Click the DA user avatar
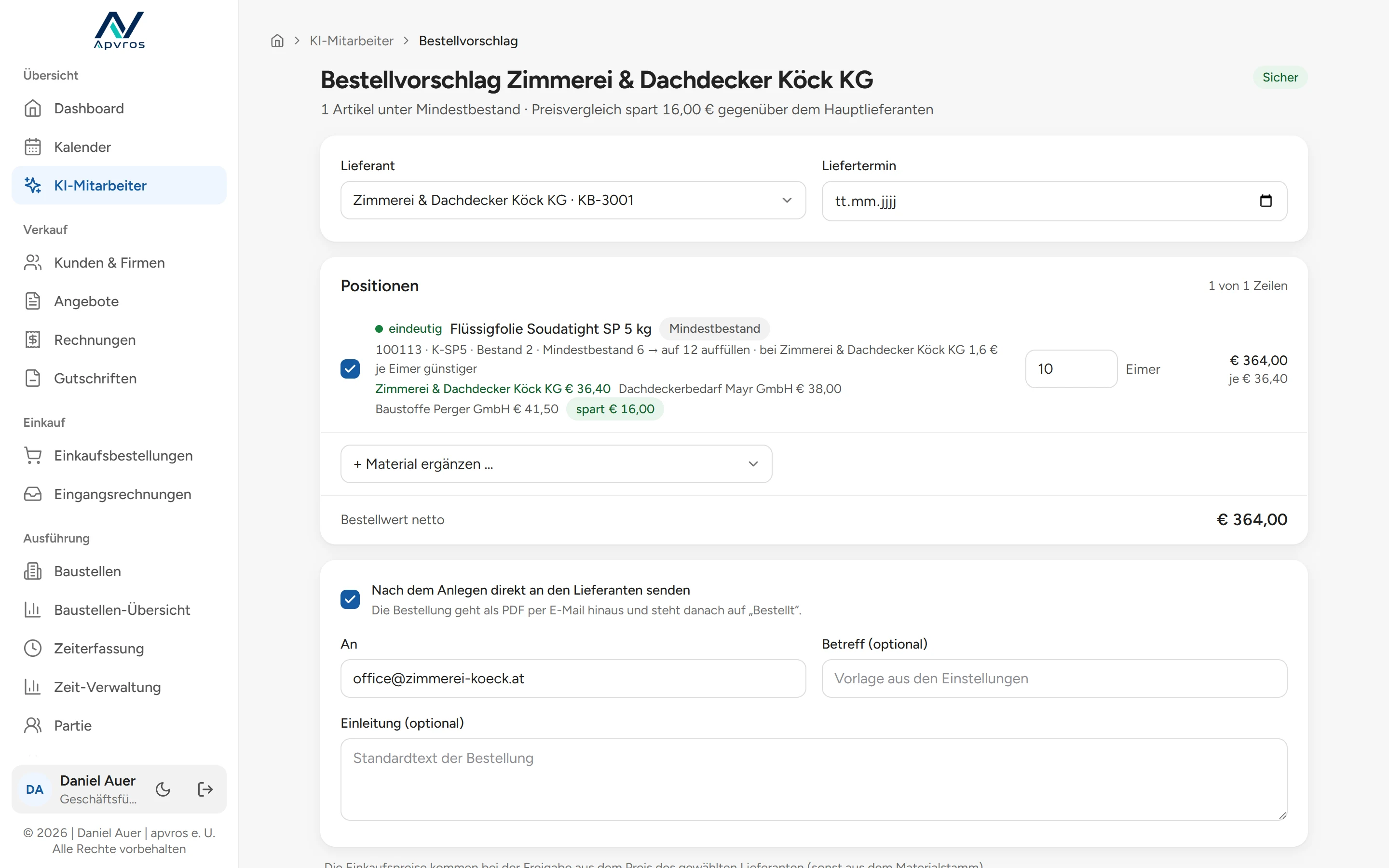The width and height of the screenshot is (1389, 868). 34,789
